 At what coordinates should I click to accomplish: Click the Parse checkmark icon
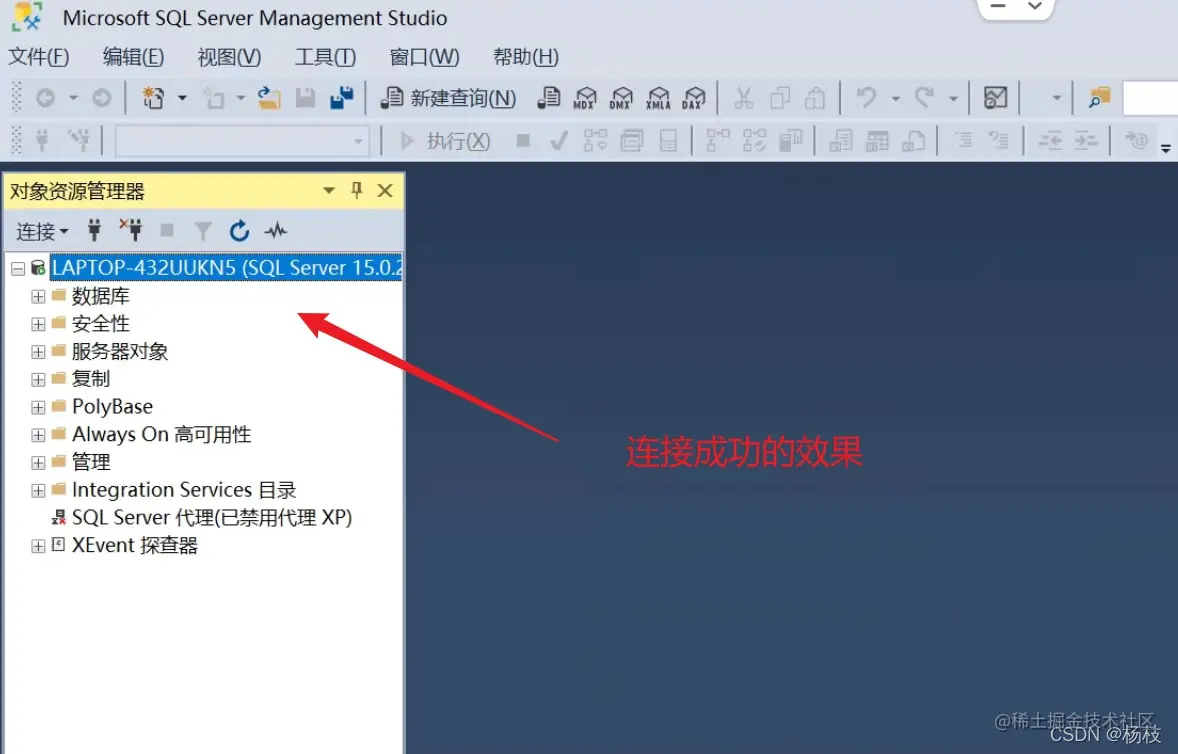click(558, 140)
